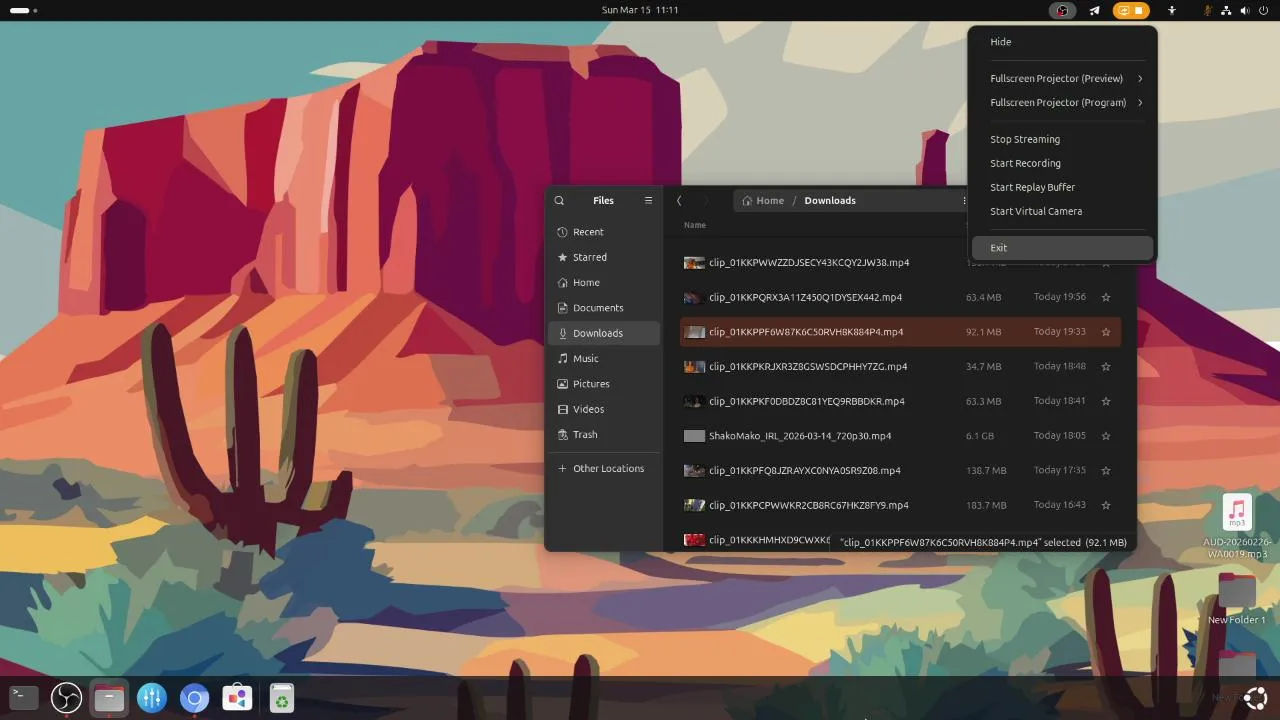Click Downloads in the path bar
The width and height of the screenshot is (1280, 720).
(830, 200)
